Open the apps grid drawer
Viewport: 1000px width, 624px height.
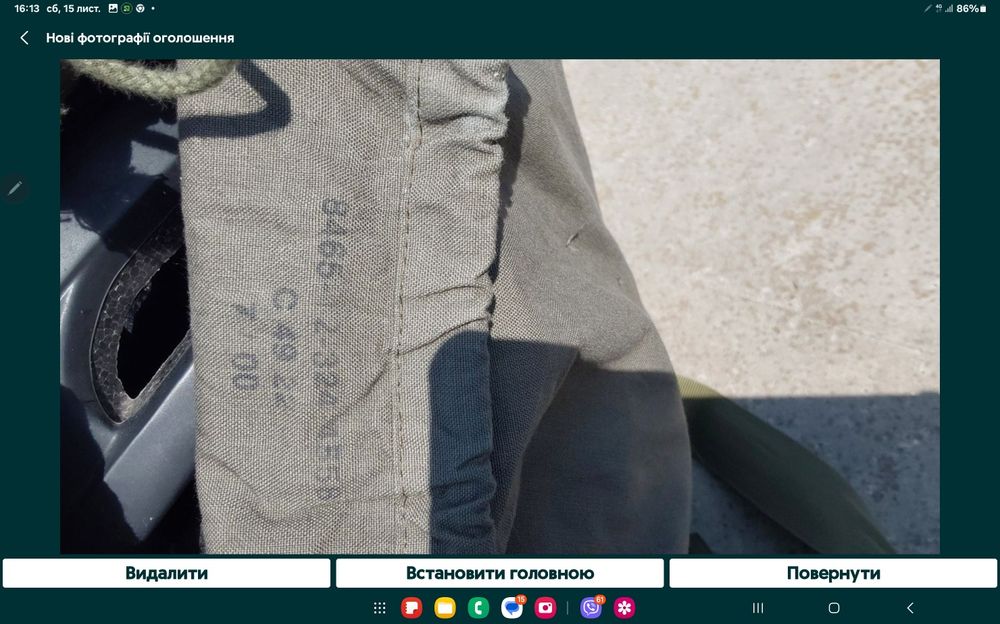pos(379,608)
